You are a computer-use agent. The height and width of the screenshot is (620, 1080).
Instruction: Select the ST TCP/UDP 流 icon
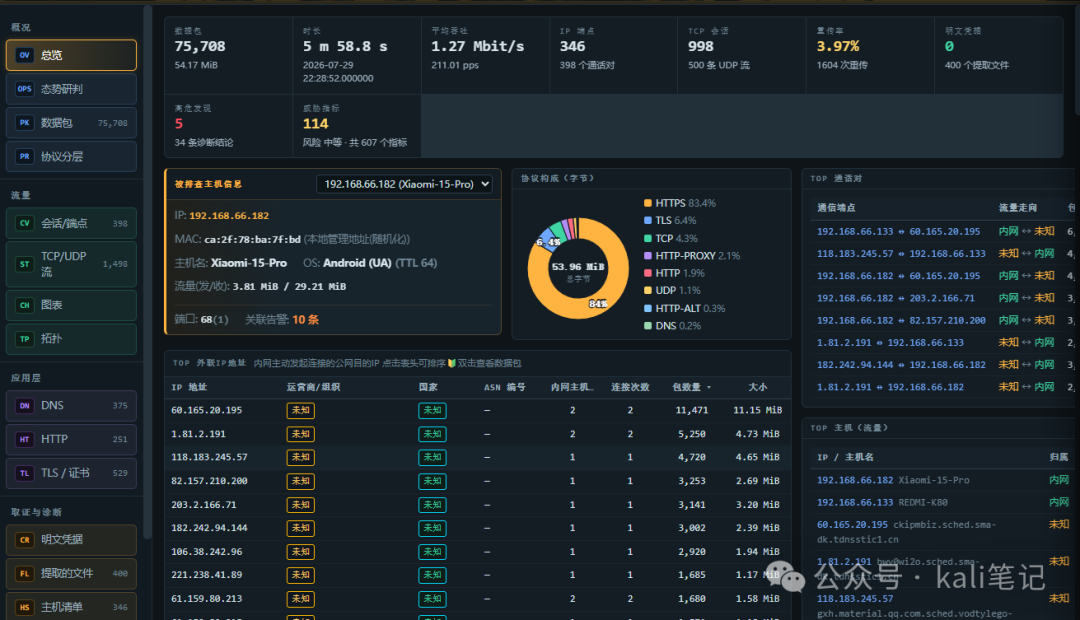pyautogui.click(x=25, y=264)
